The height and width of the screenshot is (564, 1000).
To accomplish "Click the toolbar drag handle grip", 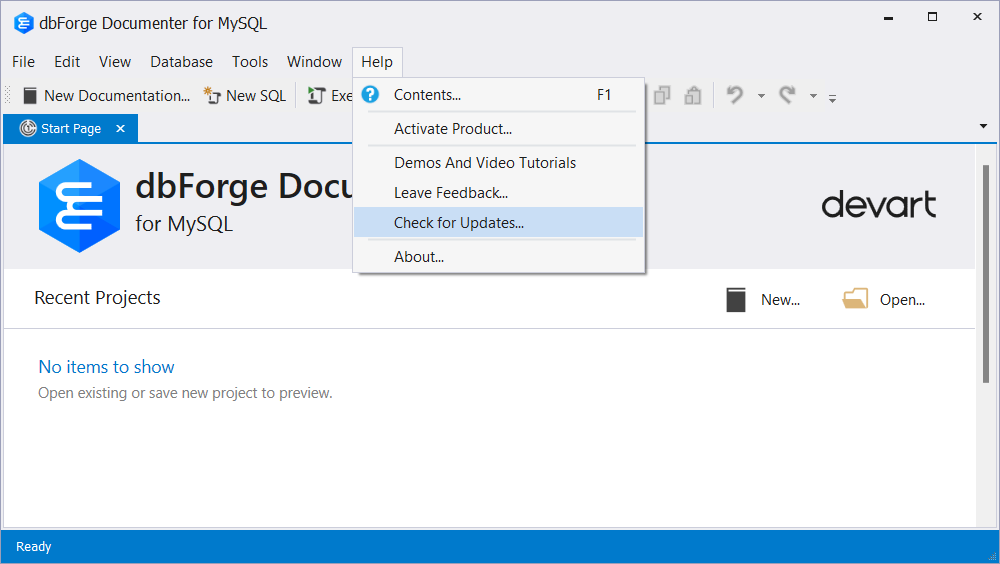I will (8, 96).
